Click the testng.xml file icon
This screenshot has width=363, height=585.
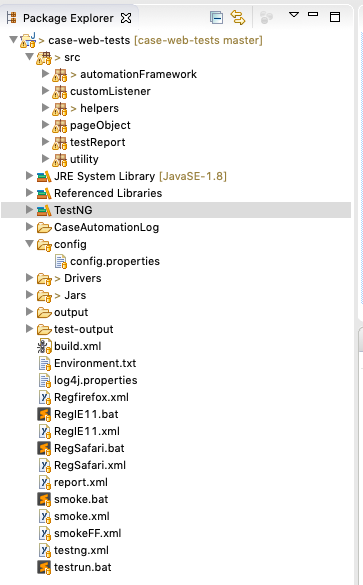45,550
